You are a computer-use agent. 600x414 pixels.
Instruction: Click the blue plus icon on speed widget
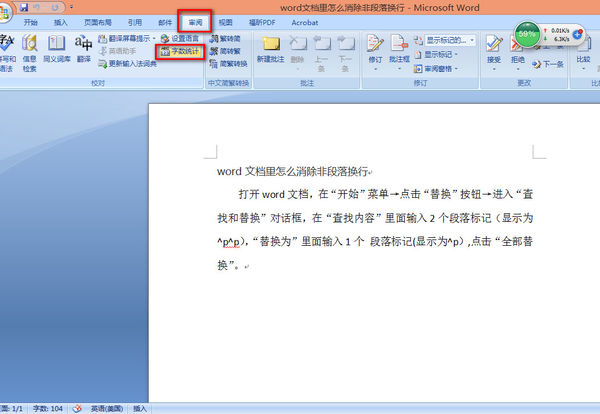[x=577, y=34]
